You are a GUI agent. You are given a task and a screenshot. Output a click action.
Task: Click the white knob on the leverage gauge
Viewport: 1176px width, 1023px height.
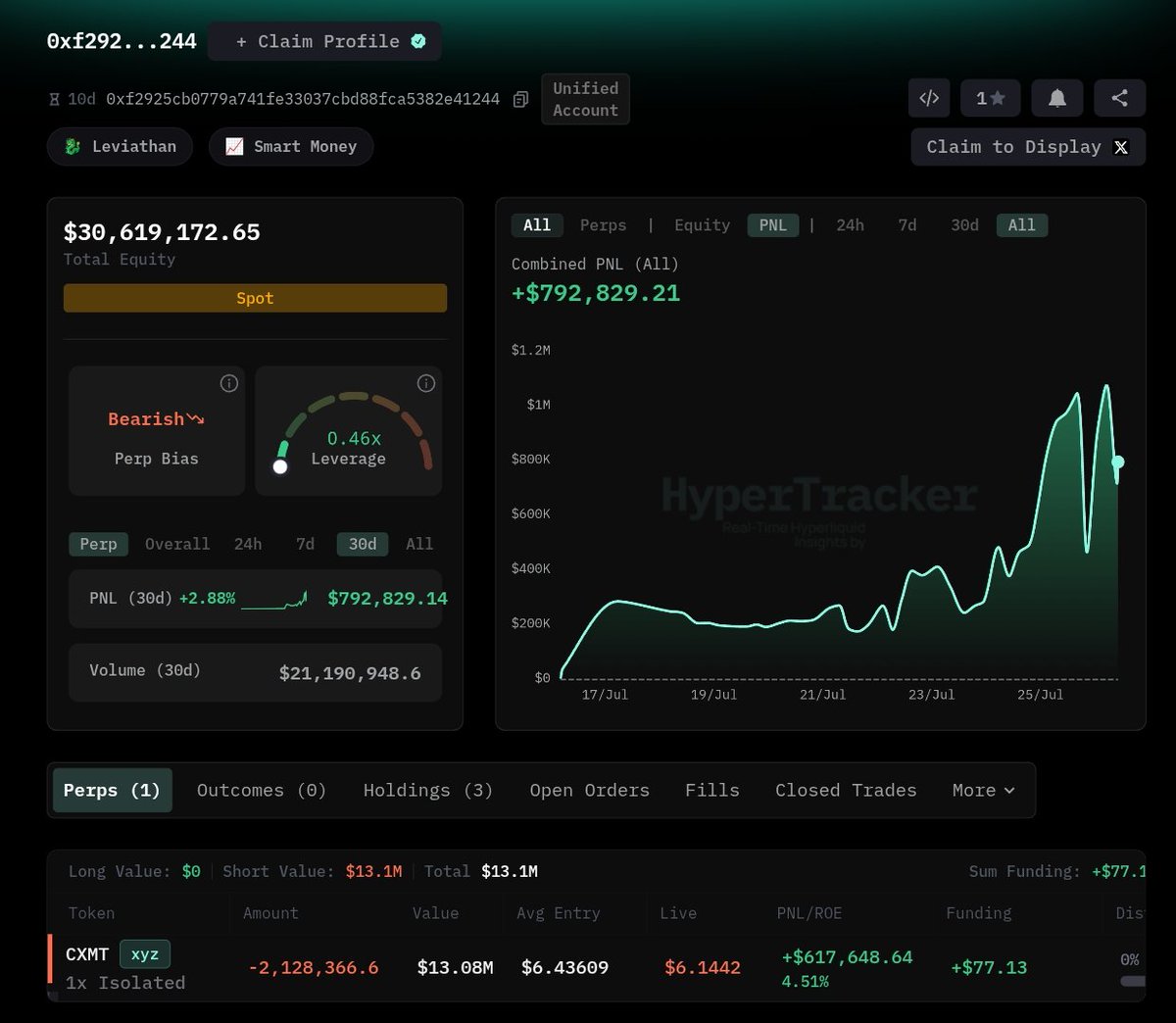[x=280, y=466]
